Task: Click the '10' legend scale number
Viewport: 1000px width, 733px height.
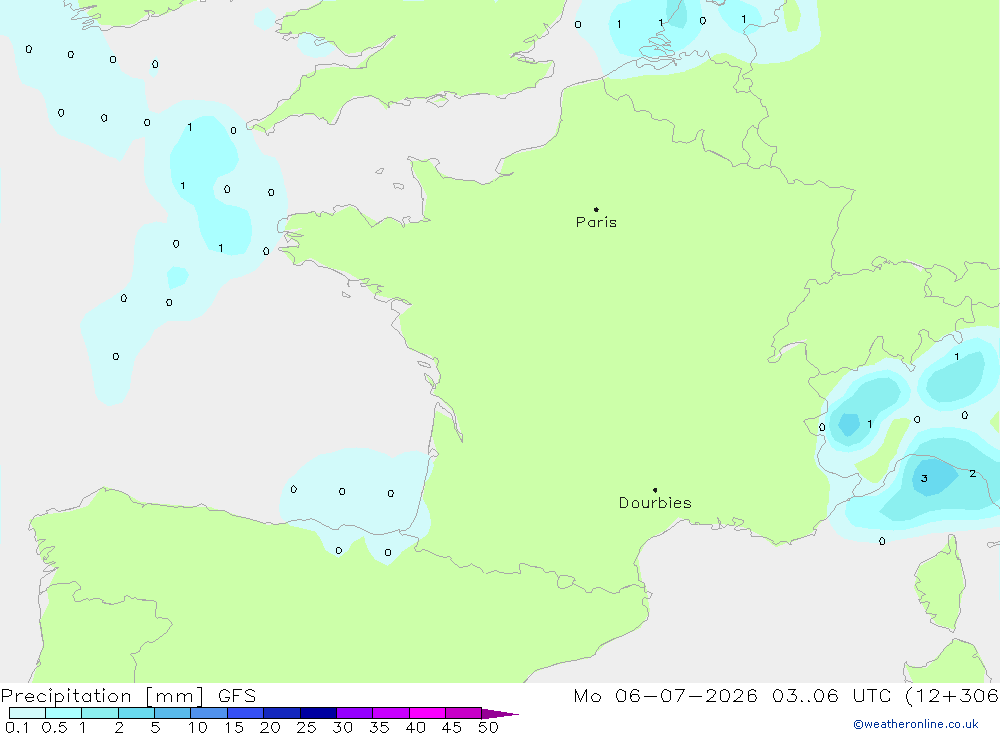Action: (x=198, y=727)
